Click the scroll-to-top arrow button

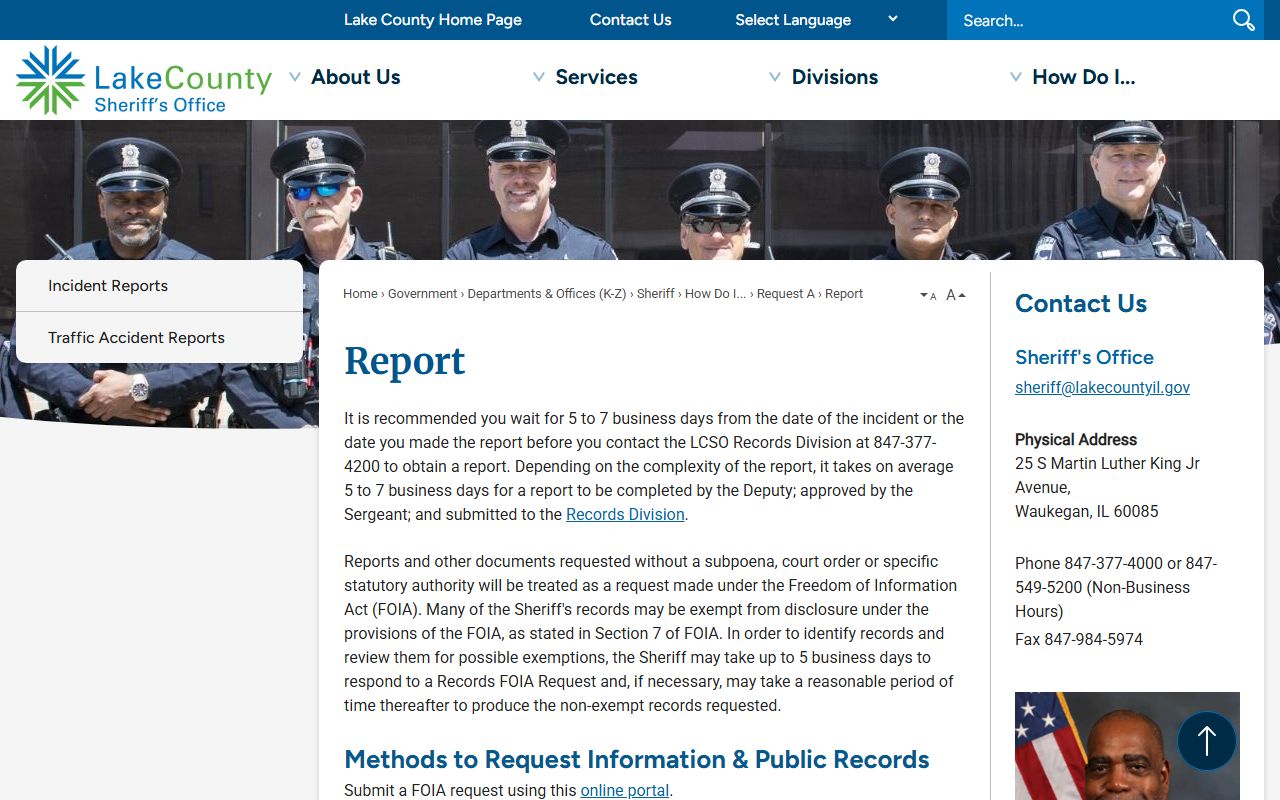coord(1207,741)
